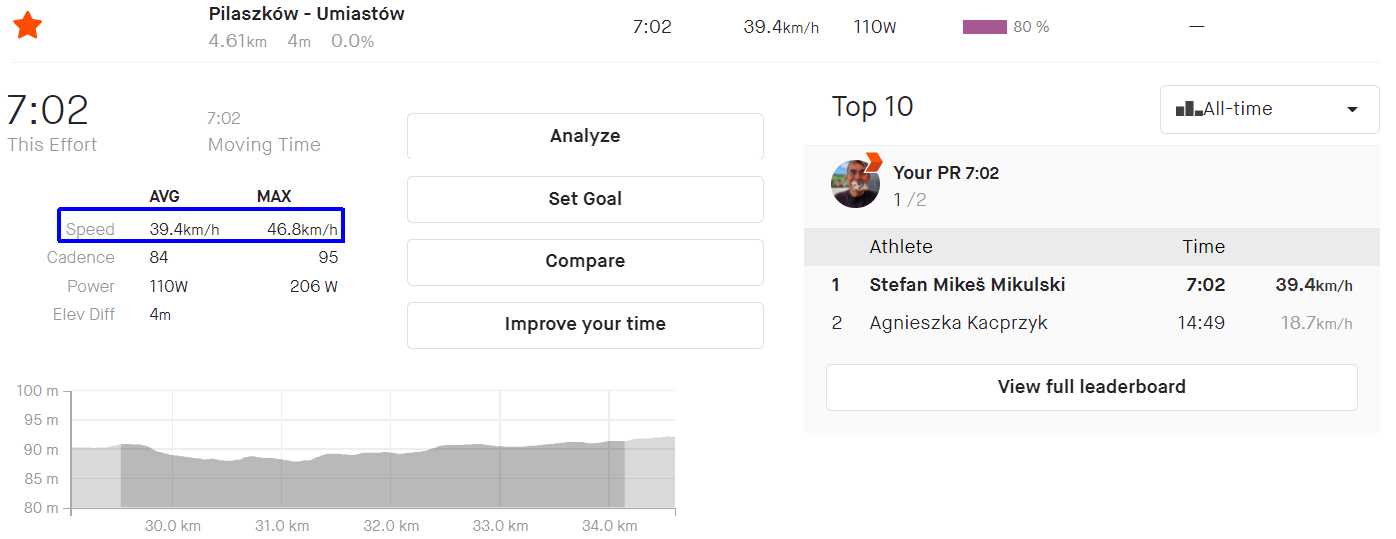The height and width of the screenshot is (539, 1396).
Task: Open Stefan Mikeš Mikulski's leaderboard entry
Action: coord(967,285)
